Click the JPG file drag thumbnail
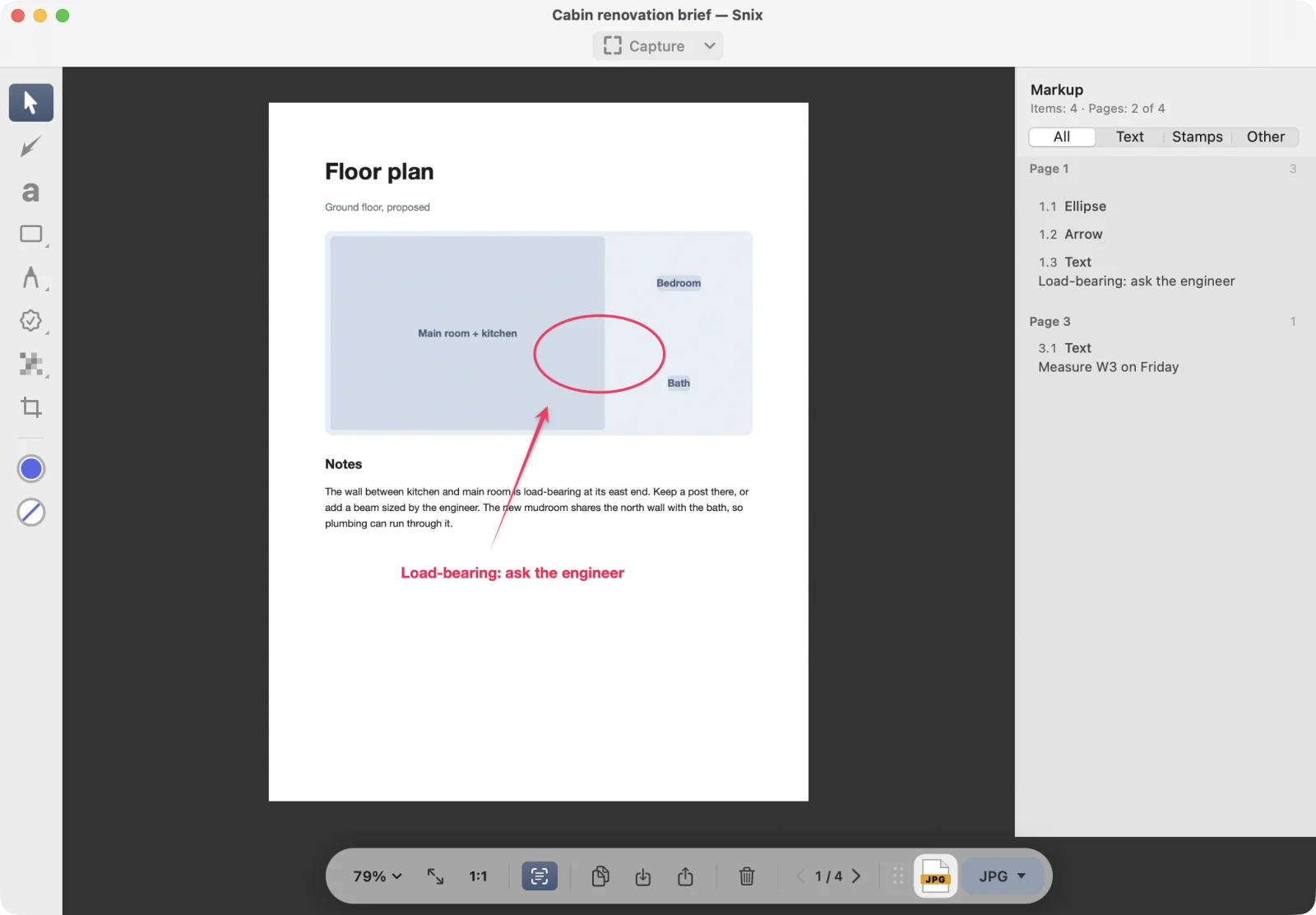Image resolution: width=1316 pixels, height=915 pixels. coord(935,876)
